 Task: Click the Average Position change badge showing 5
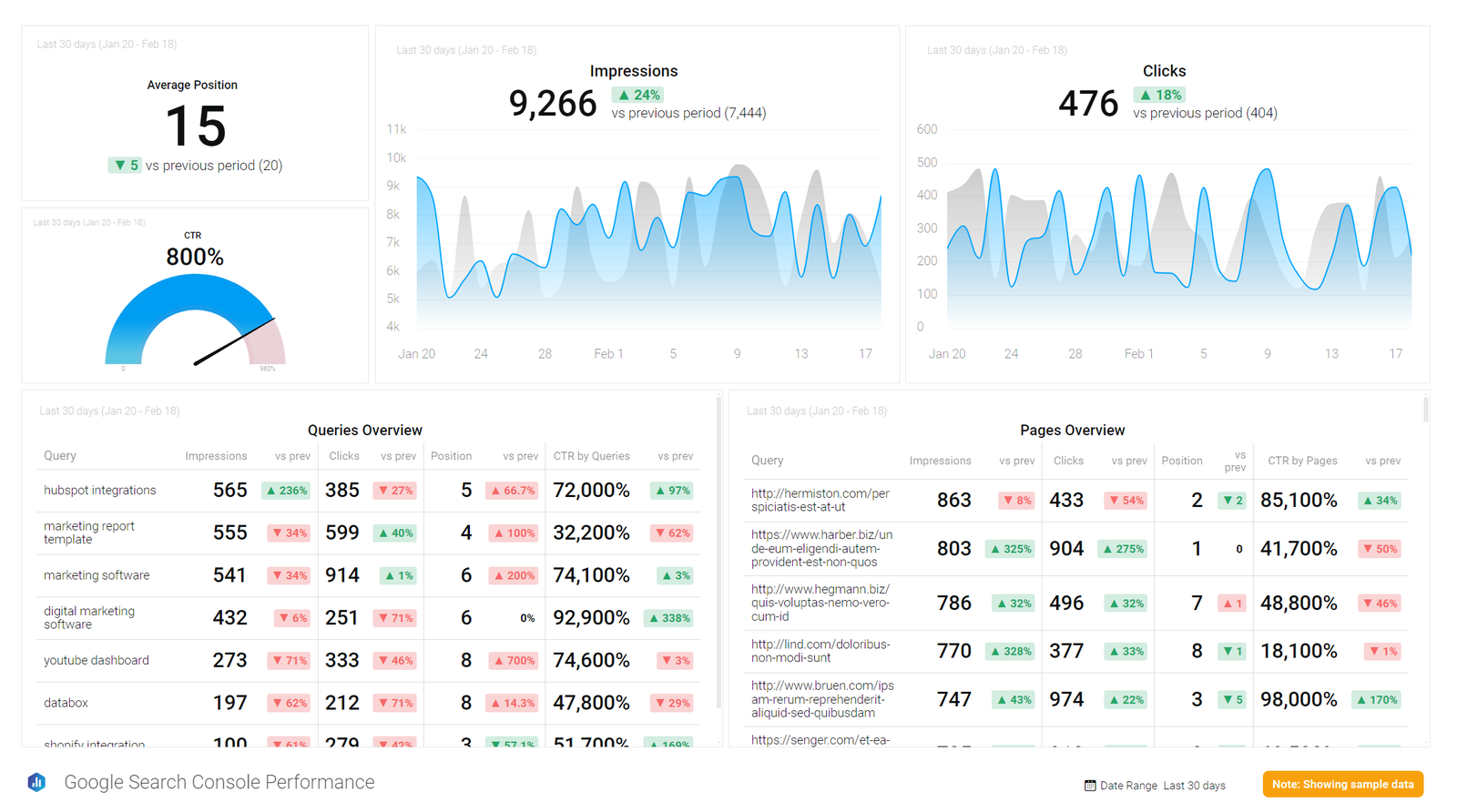pos(125,166)
